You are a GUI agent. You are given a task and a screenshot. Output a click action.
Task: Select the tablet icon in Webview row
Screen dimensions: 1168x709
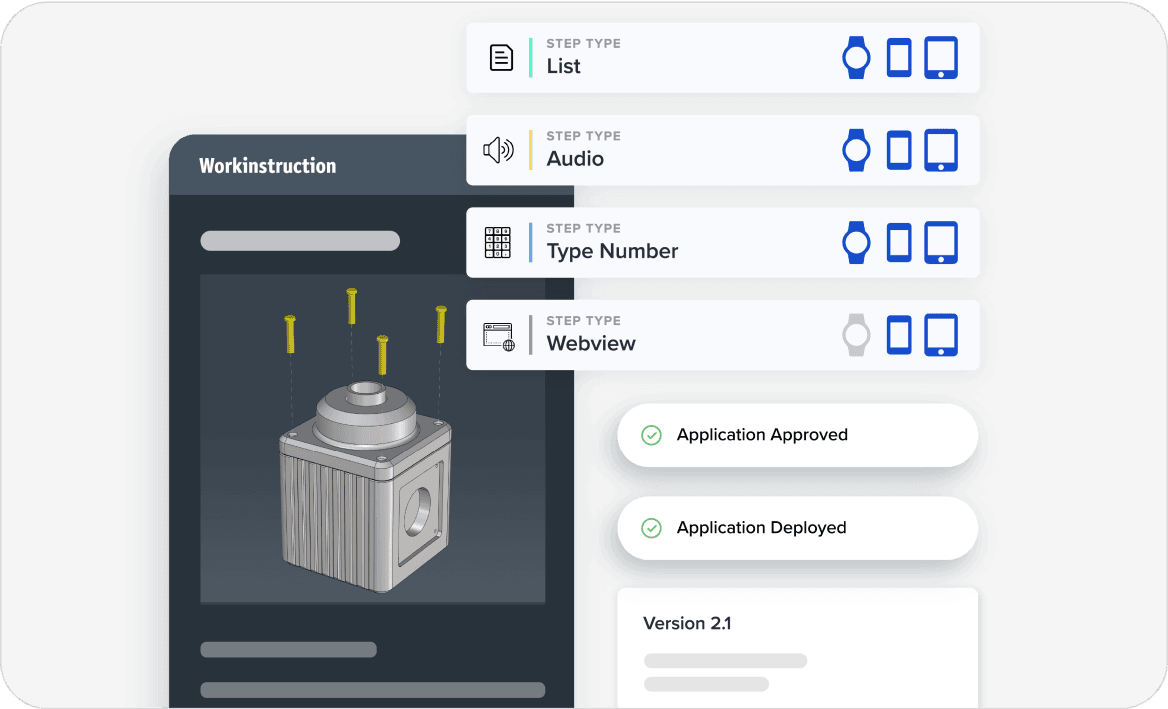[941, 335]
